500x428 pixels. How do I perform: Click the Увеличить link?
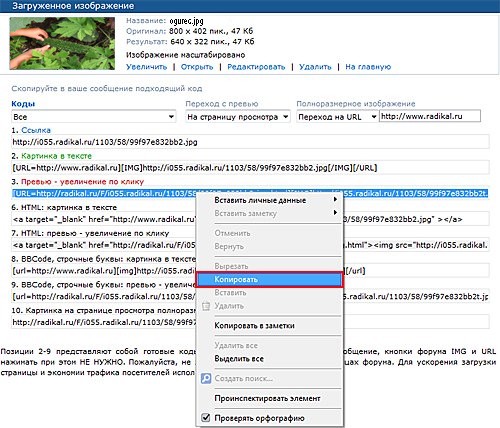[147, 67]
